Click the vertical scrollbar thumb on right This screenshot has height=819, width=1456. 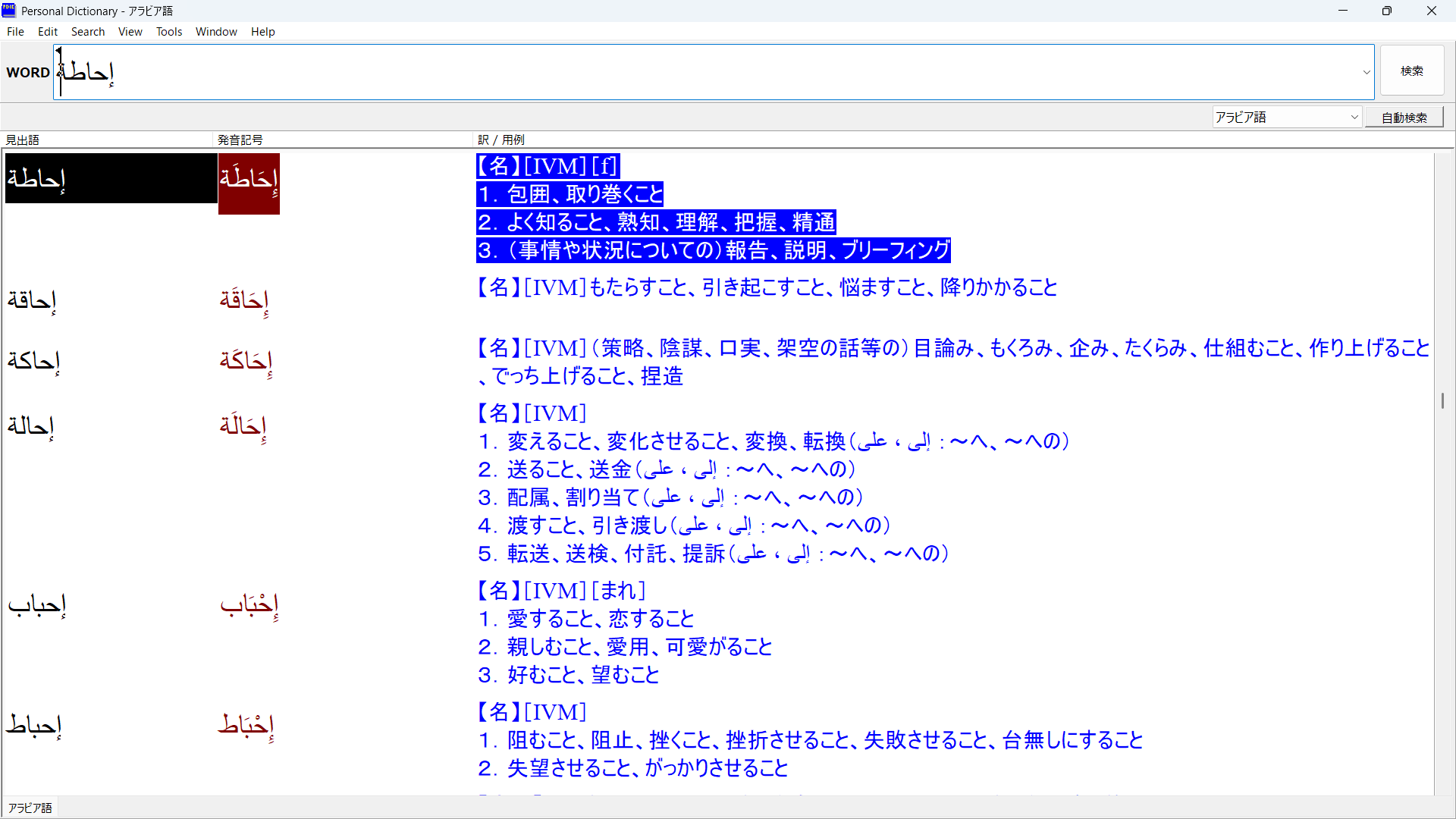(1442, 400)
